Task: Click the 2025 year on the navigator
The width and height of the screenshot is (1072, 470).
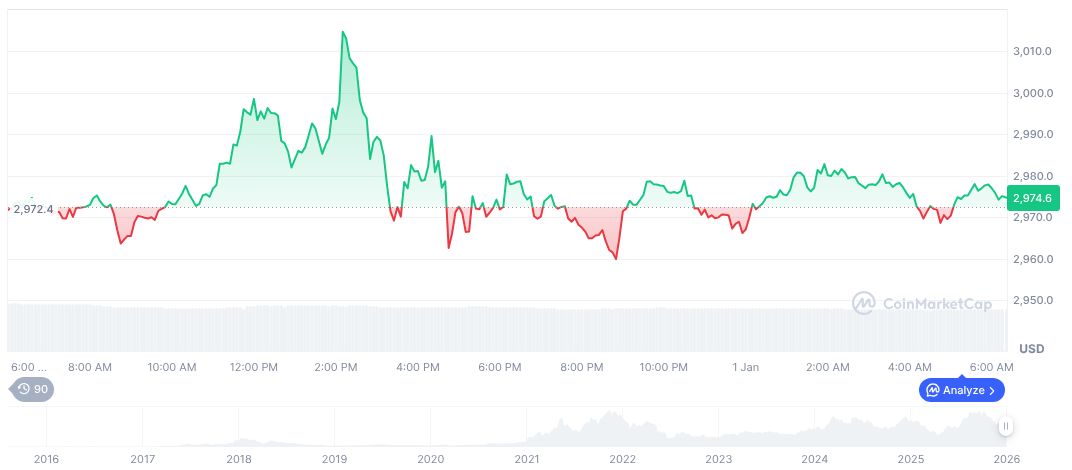Action: [910, 458]
